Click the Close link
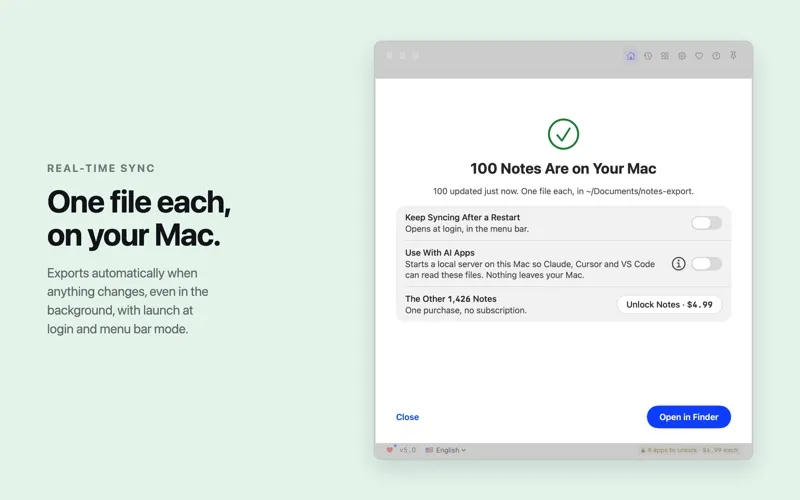 [407, 417]
